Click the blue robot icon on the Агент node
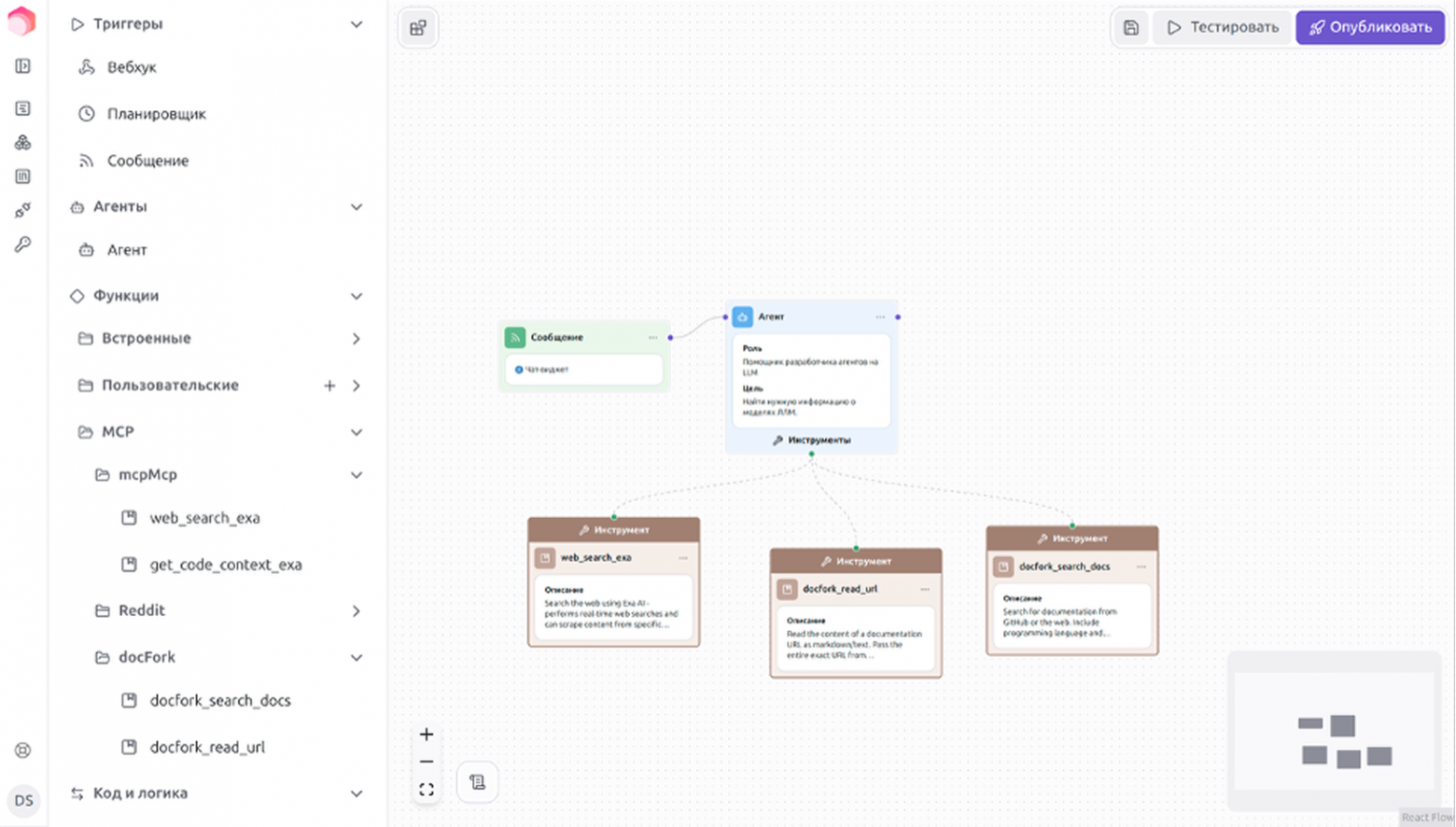The height and width of the screenshot is (827, 1456). point(743,317)
